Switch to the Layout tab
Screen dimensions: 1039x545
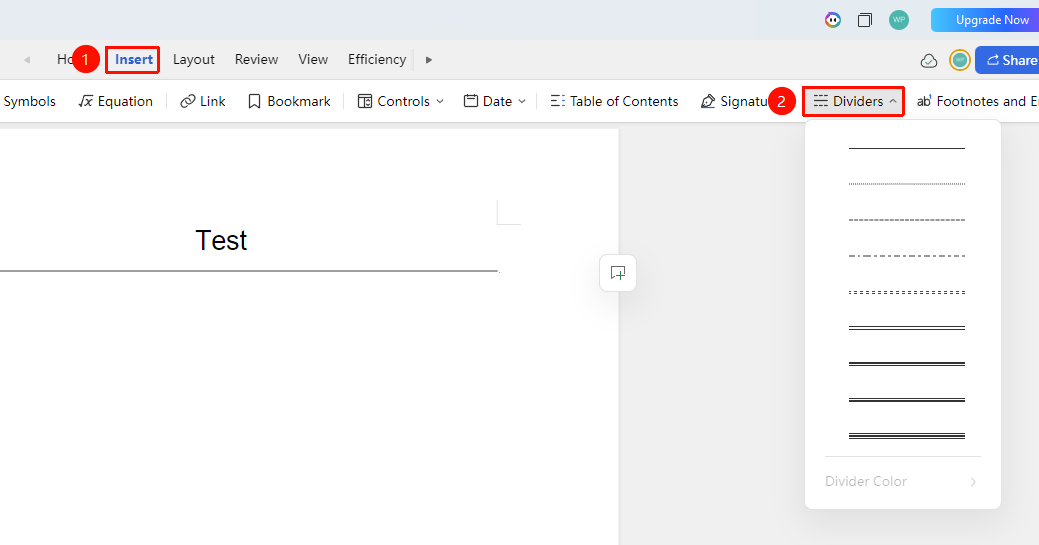193,60
